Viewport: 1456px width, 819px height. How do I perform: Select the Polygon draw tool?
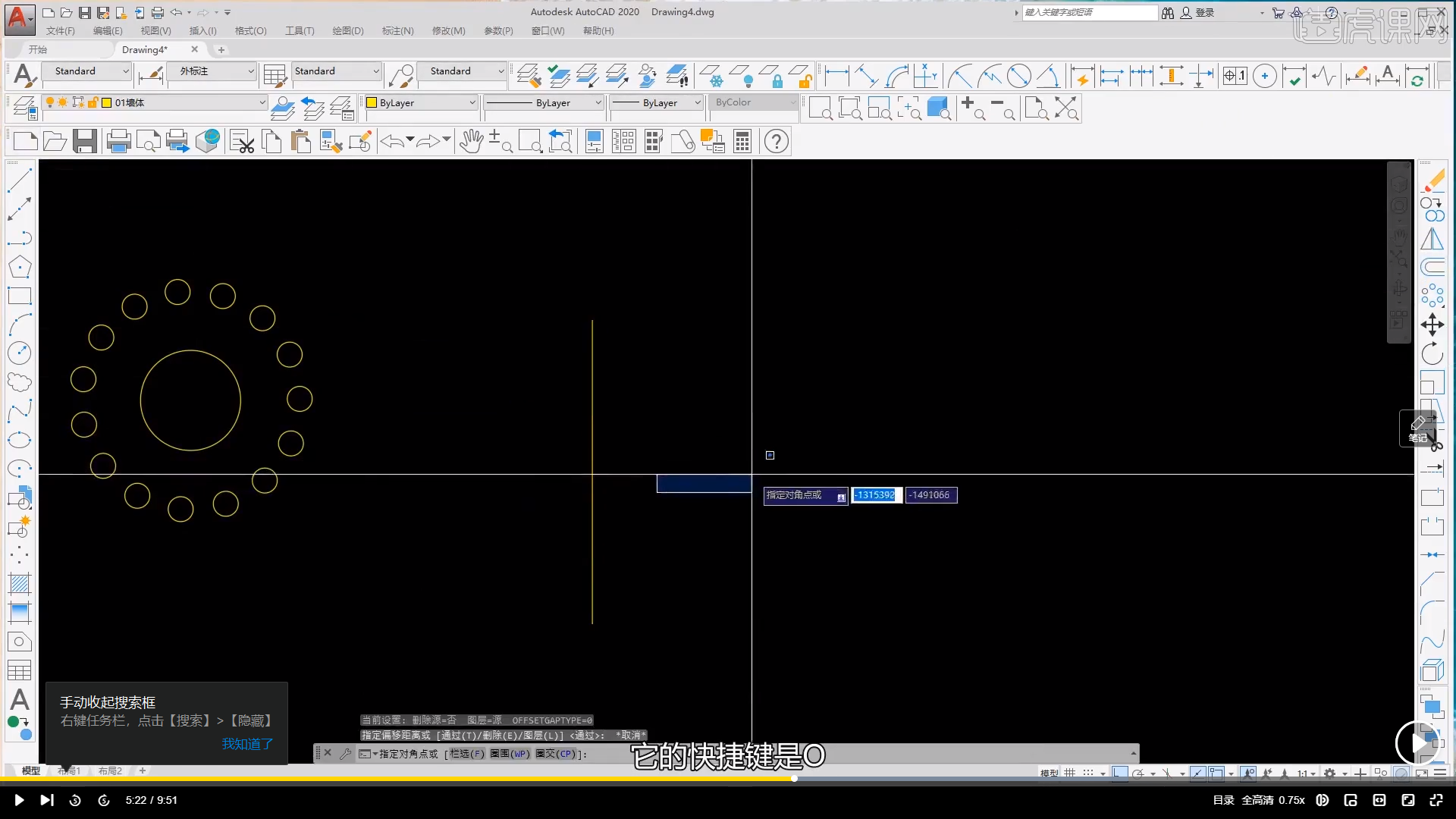click(x=20, y=267)
